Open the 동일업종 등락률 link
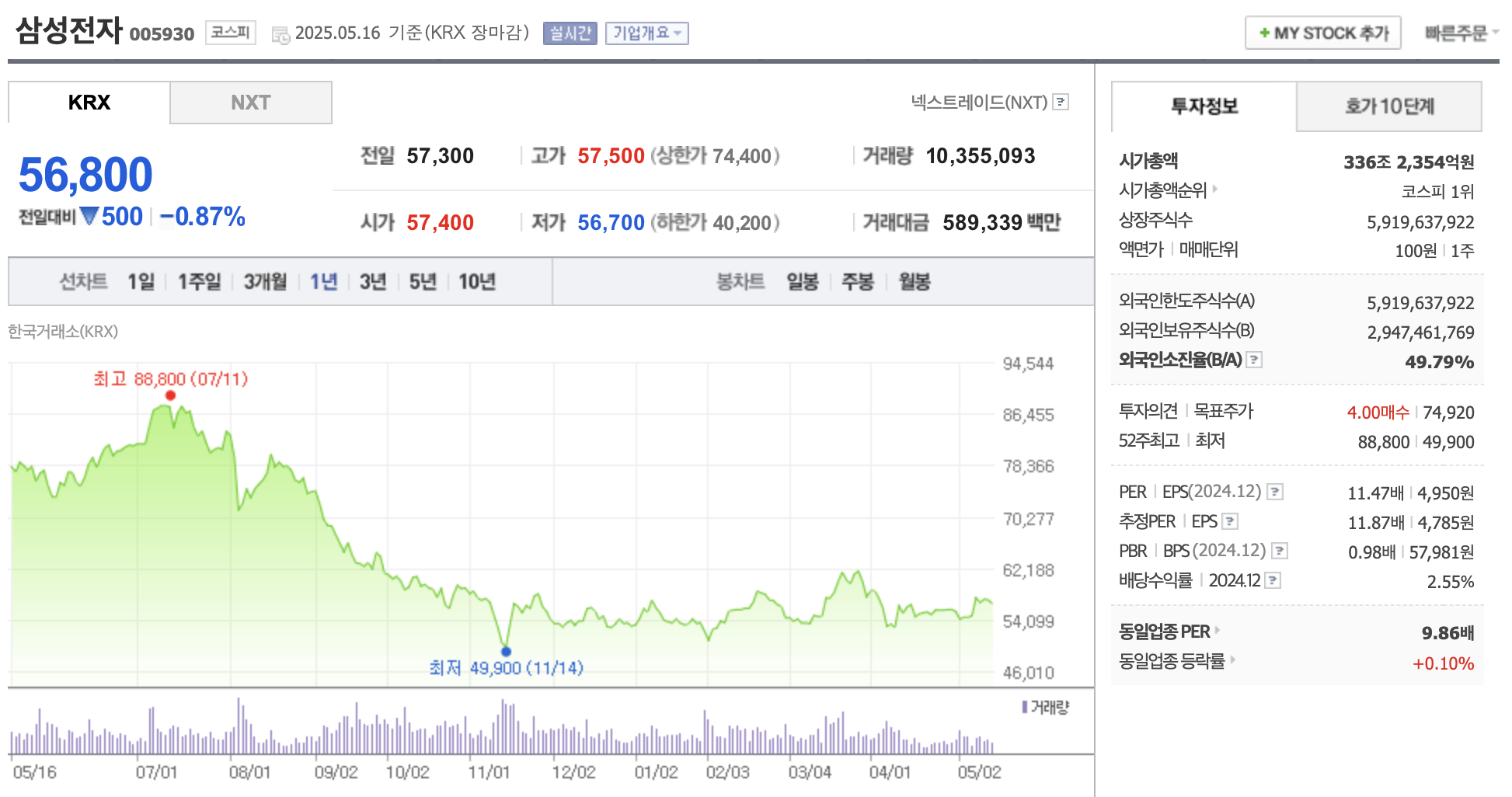 tap(1172, 660)
